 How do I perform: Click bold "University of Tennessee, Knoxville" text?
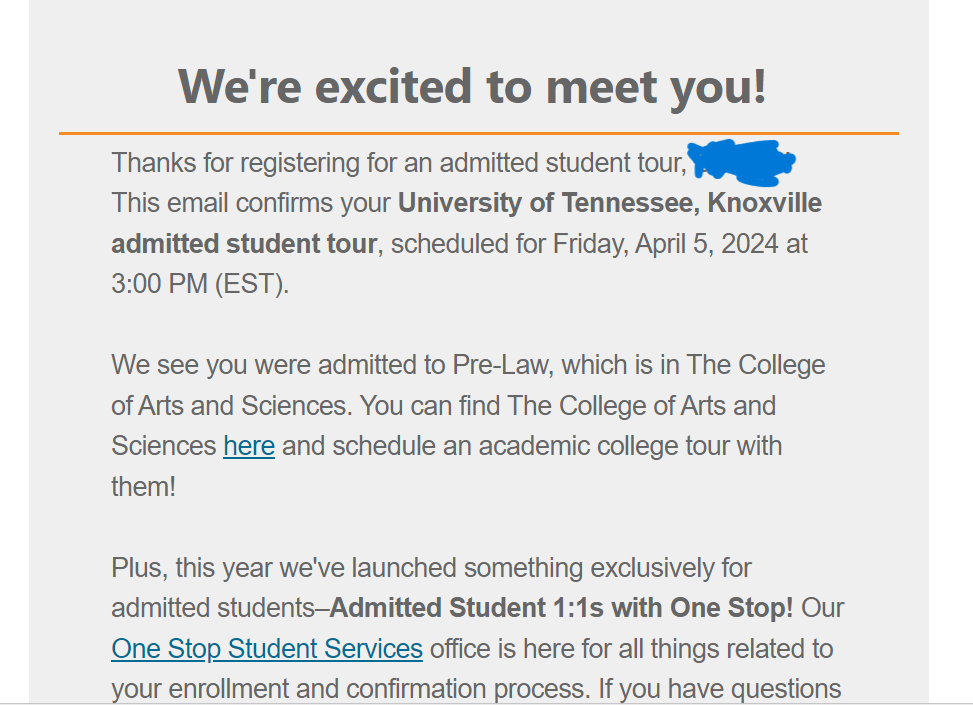pos(610,203)
